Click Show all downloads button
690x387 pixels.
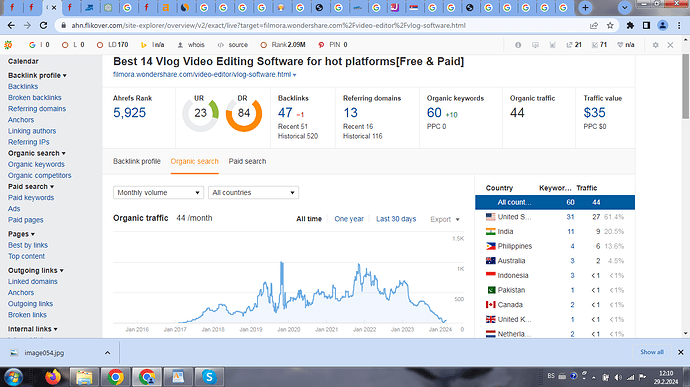point(652,352)
